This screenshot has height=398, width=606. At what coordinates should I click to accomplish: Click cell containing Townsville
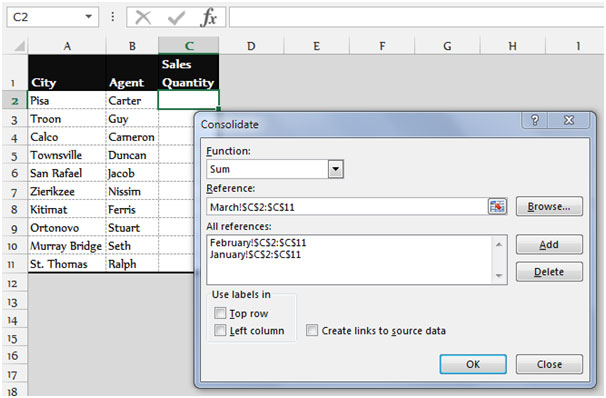(67, 155)
